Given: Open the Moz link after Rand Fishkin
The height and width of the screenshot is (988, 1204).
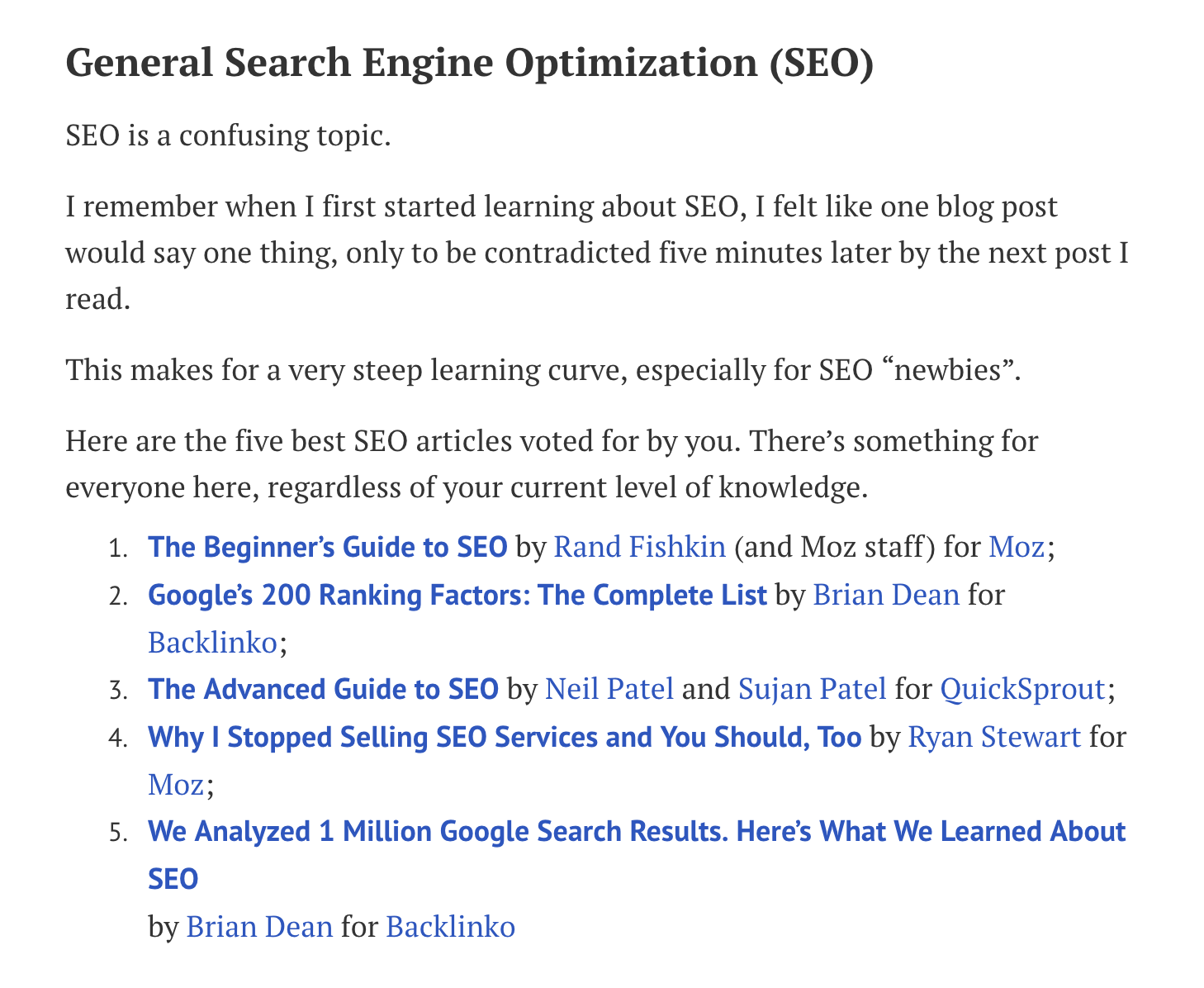Looking at the screenshot, I should coord(1016,547).
